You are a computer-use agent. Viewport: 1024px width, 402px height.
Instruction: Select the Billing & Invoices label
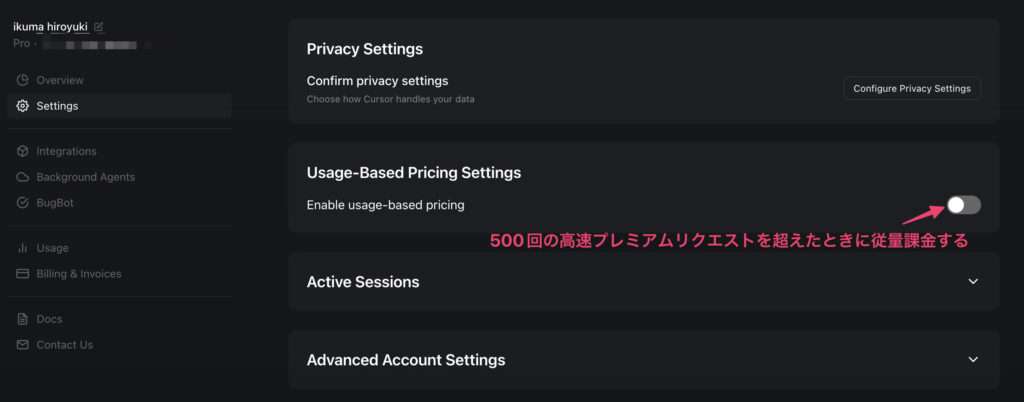pyautogui.click(x=79, y=274)
